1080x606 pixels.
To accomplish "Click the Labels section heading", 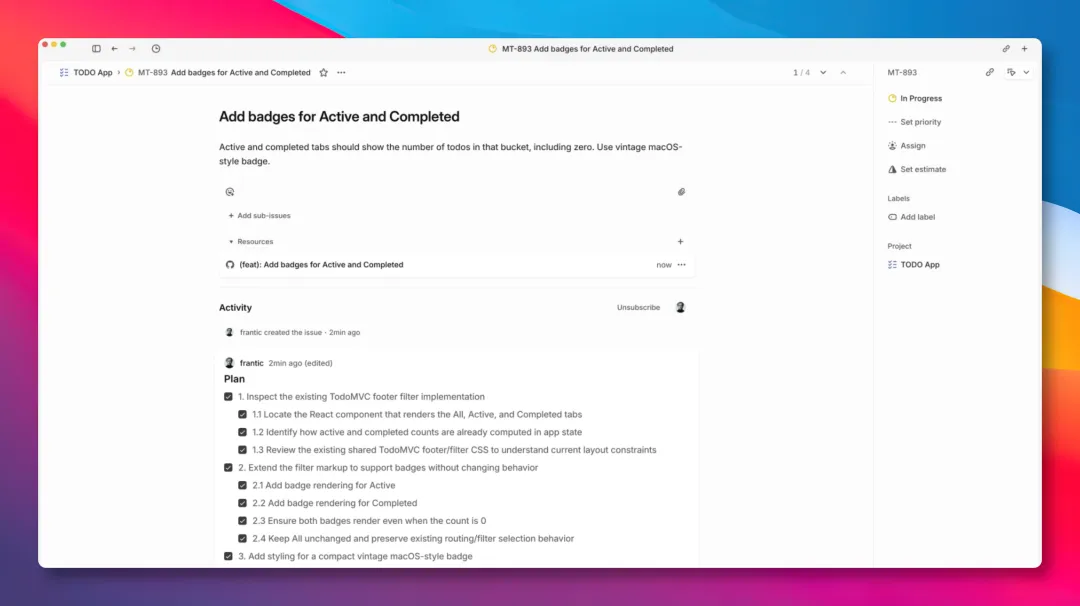I will 898,198.
